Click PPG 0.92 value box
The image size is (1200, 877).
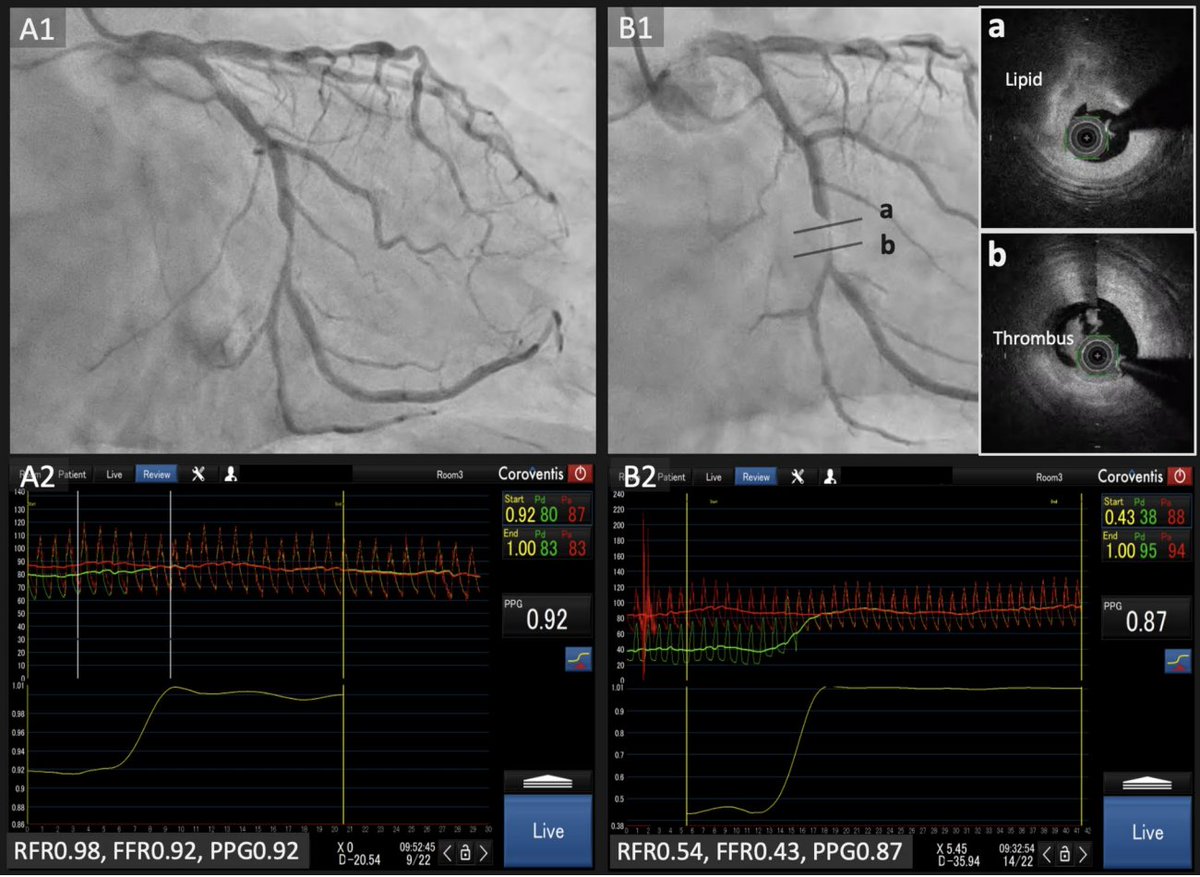click(x=547, y=615)
